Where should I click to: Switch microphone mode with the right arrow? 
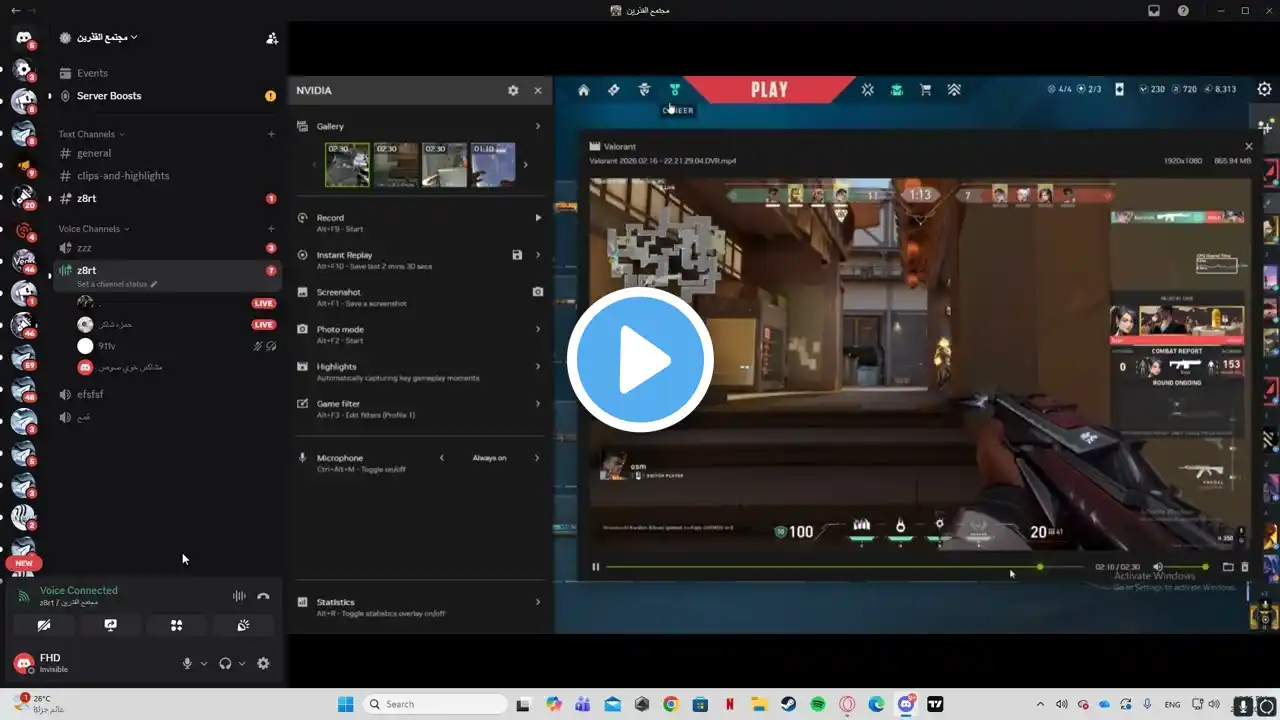point(537,458)
